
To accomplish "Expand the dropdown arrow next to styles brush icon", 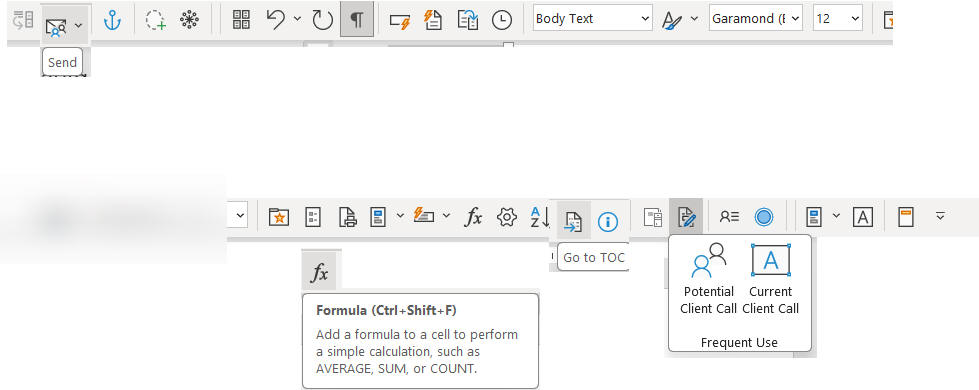I will point(694,19).
